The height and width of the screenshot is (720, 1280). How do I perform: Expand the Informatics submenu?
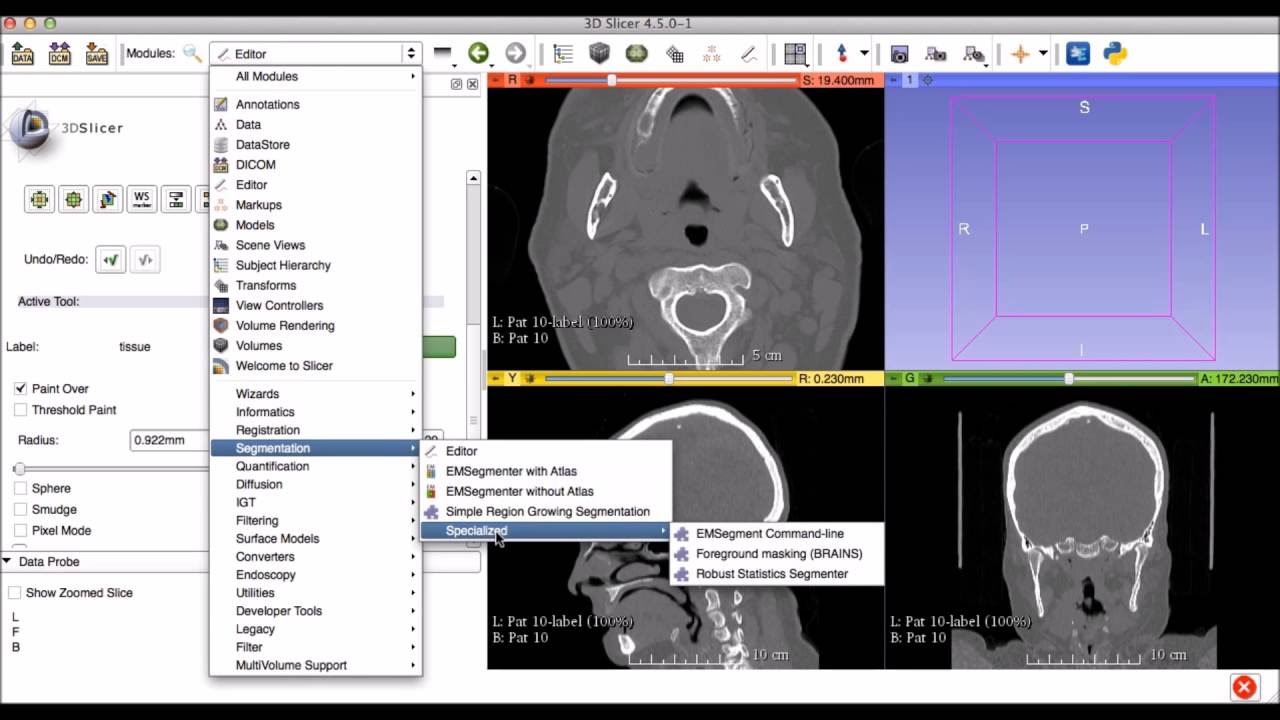(x=316, y=412)
